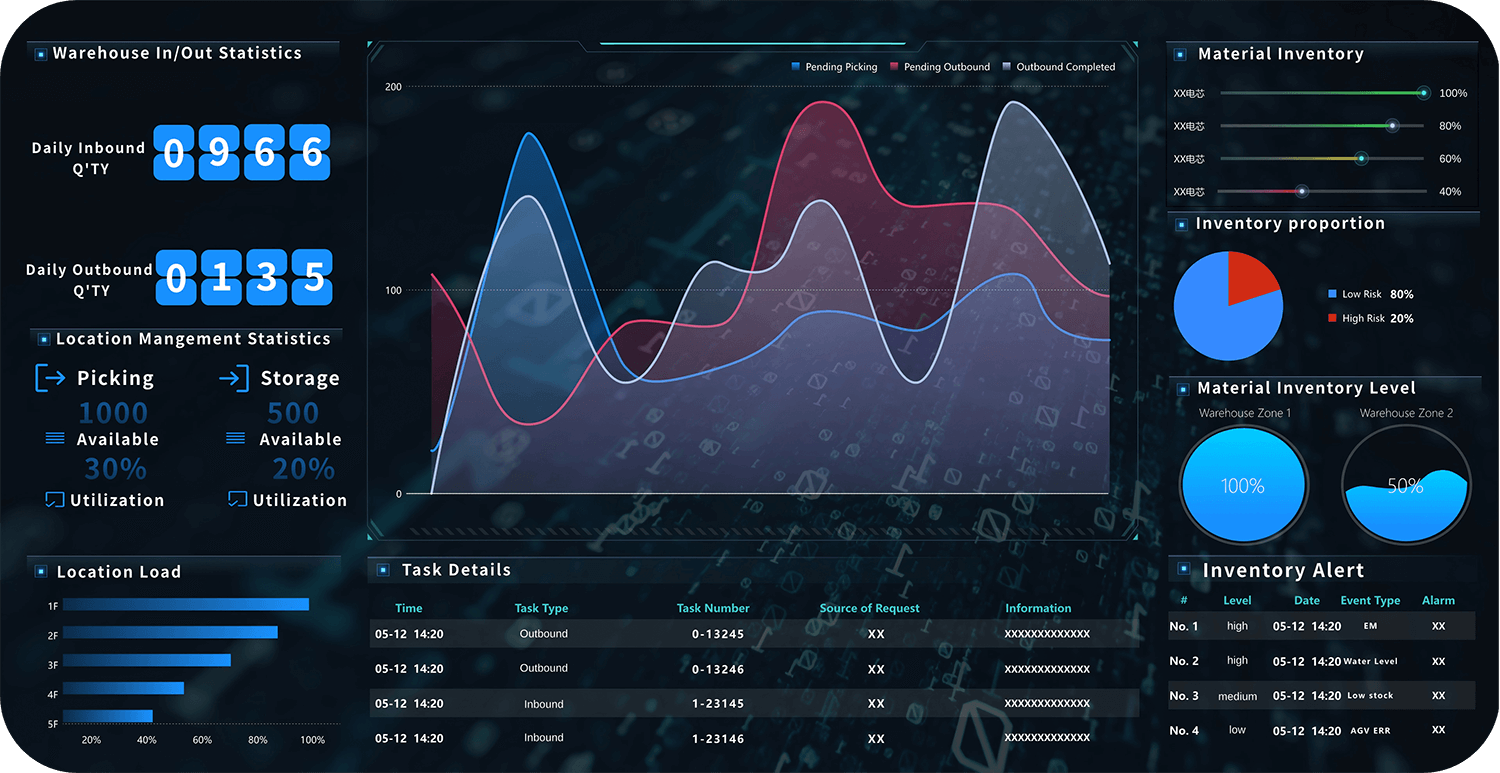1500x773 pixels.
Task: Click the Available list icon under Storage
Action: coord(236,439)
